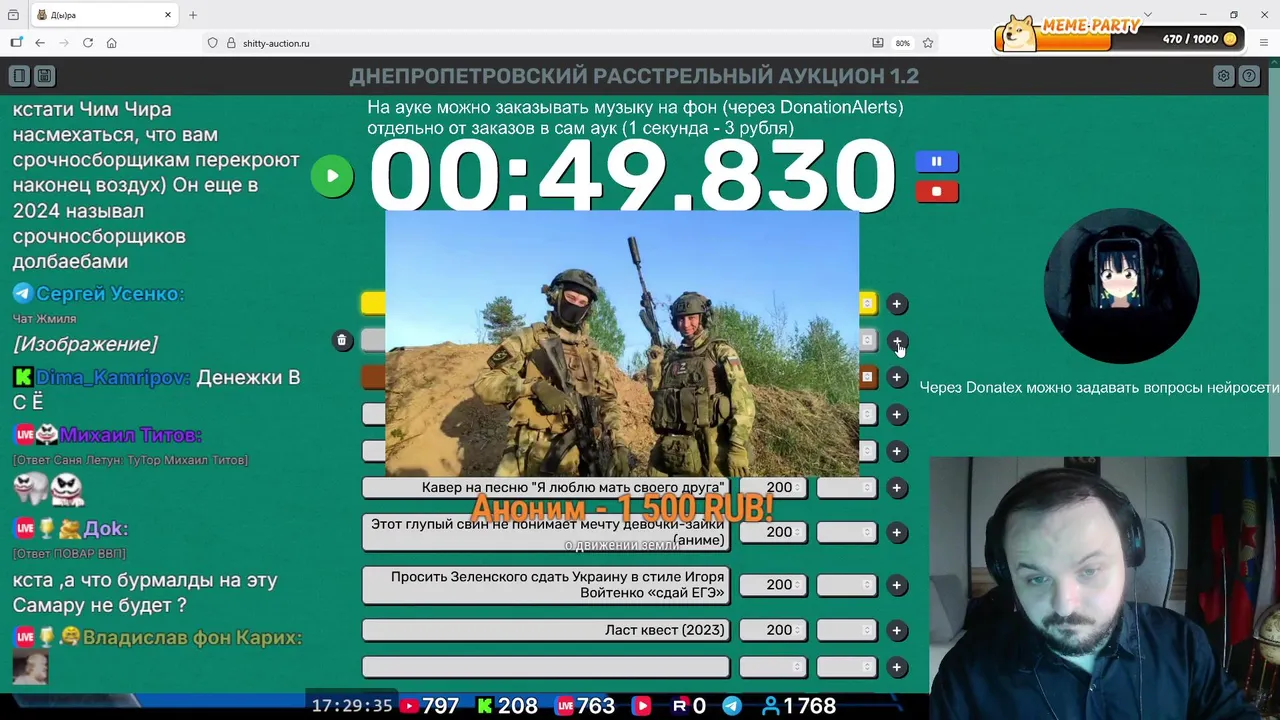This screenshot has width=1280, height=720.
Task: Click the add-amount field on "Ласт квест (2023)" row
Action: 846,630
